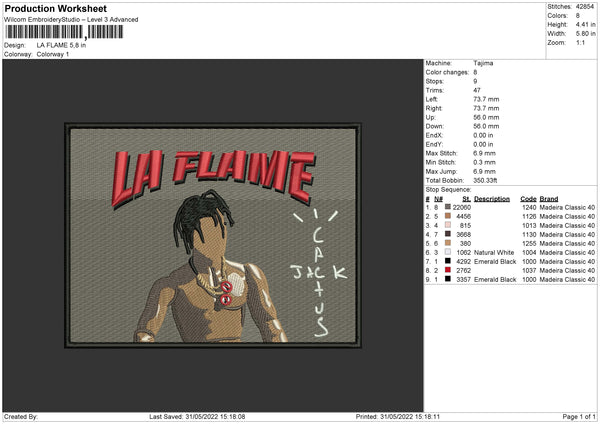The image size is (600, 424).
Task: Click 'Madeira Classic 40' in the 1240 row
Action: click(567, 207)
